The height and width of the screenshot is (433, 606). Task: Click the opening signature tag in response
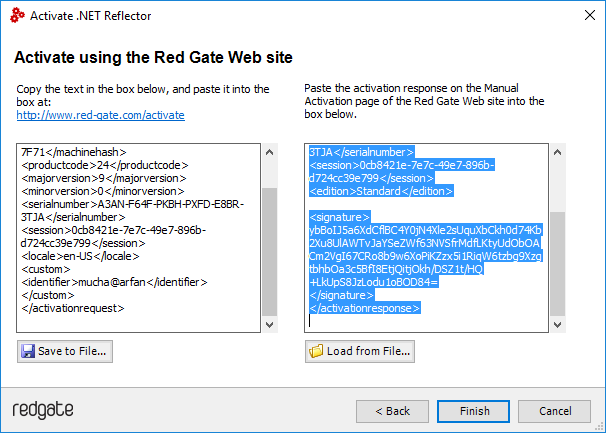point(340,217)
